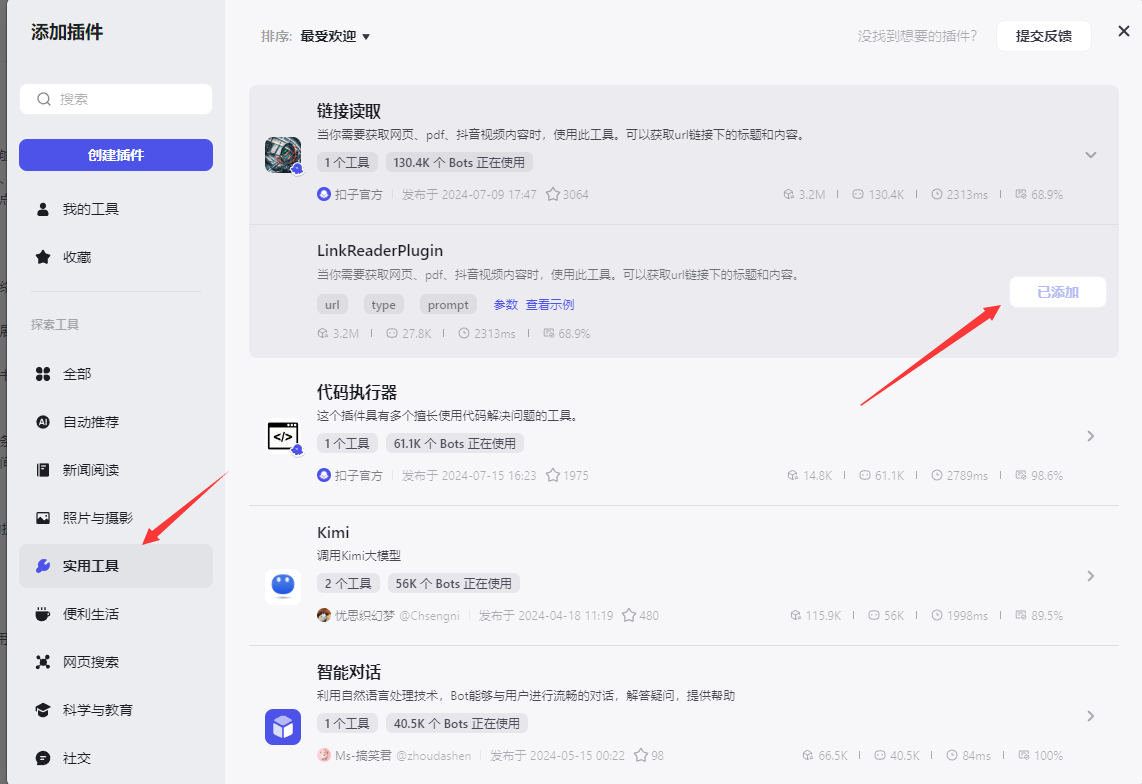Screen dimensions: 1142x784
Task: Click the Ms-搞笑君 author avatar
Action: (324, 756)
